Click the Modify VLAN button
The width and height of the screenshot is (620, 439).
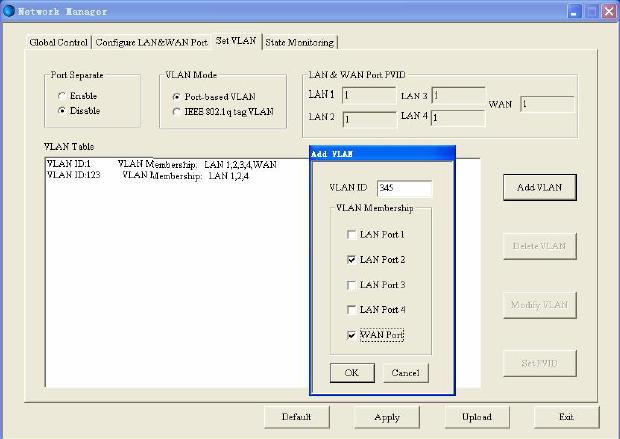coord(540,305)
